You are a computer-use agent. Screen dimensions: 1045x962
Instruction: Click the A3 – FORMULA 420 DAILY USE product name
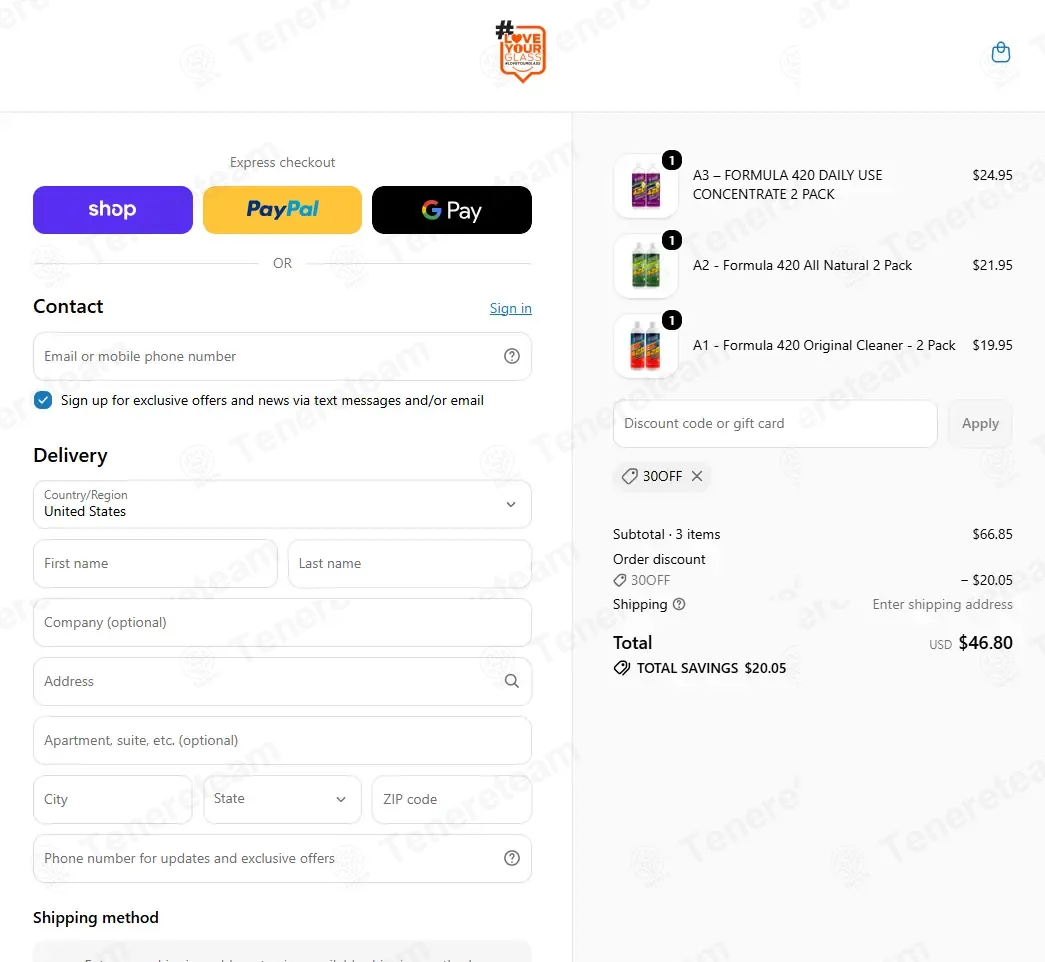click(787, 185)
